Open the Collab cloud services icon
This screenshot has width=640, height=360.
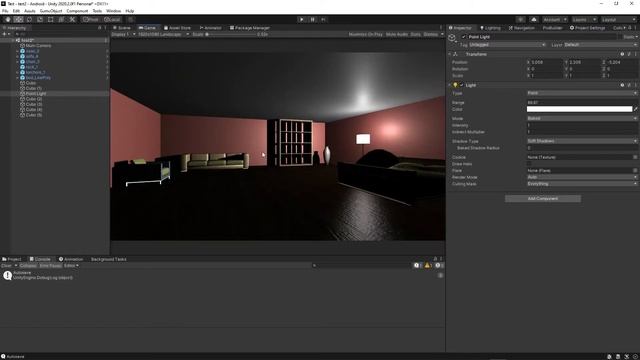click(x=534, y=20)
